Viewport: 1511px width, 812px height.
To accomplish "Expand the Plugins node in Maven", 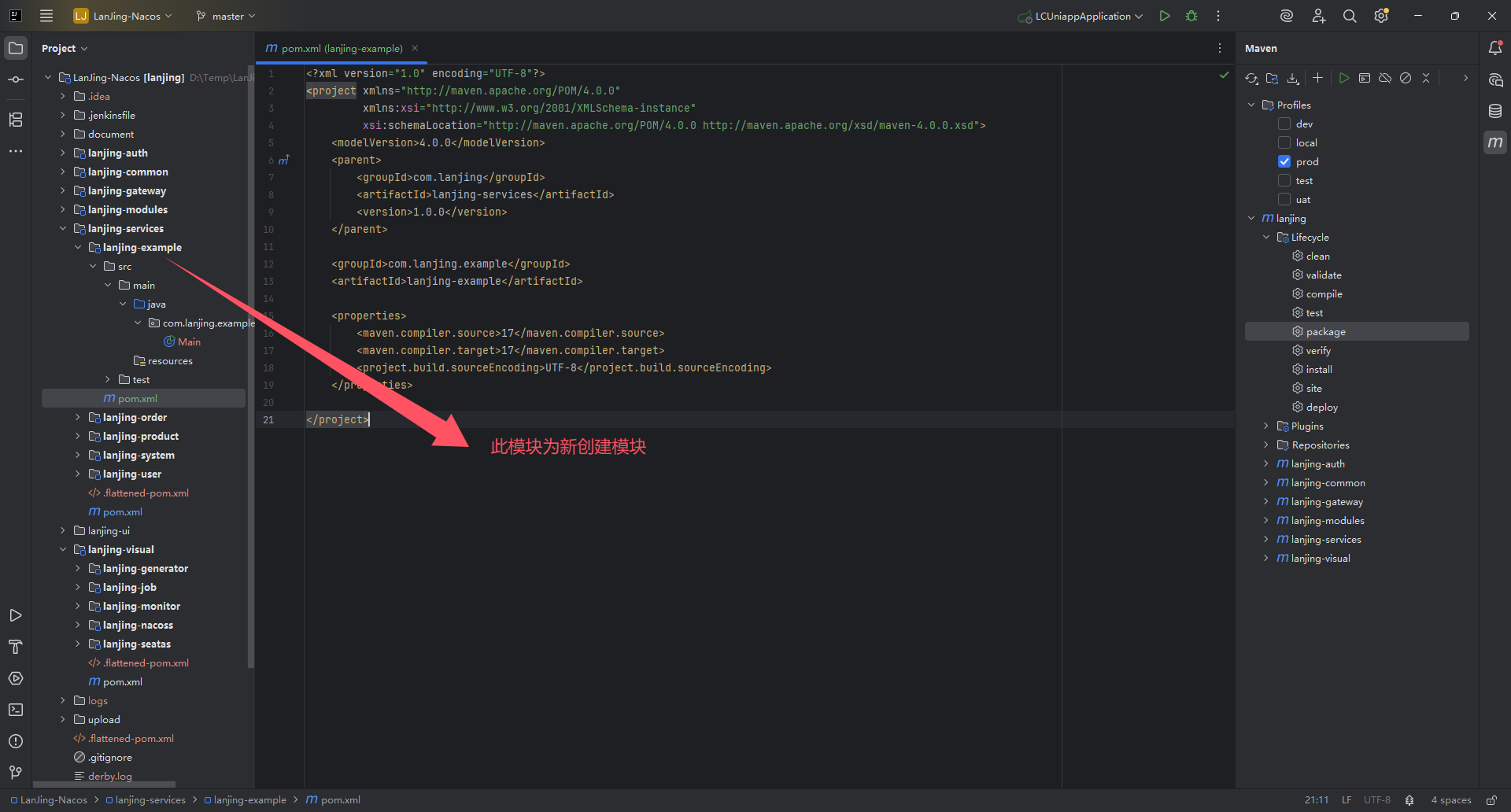I will [x=1266, y=426].
